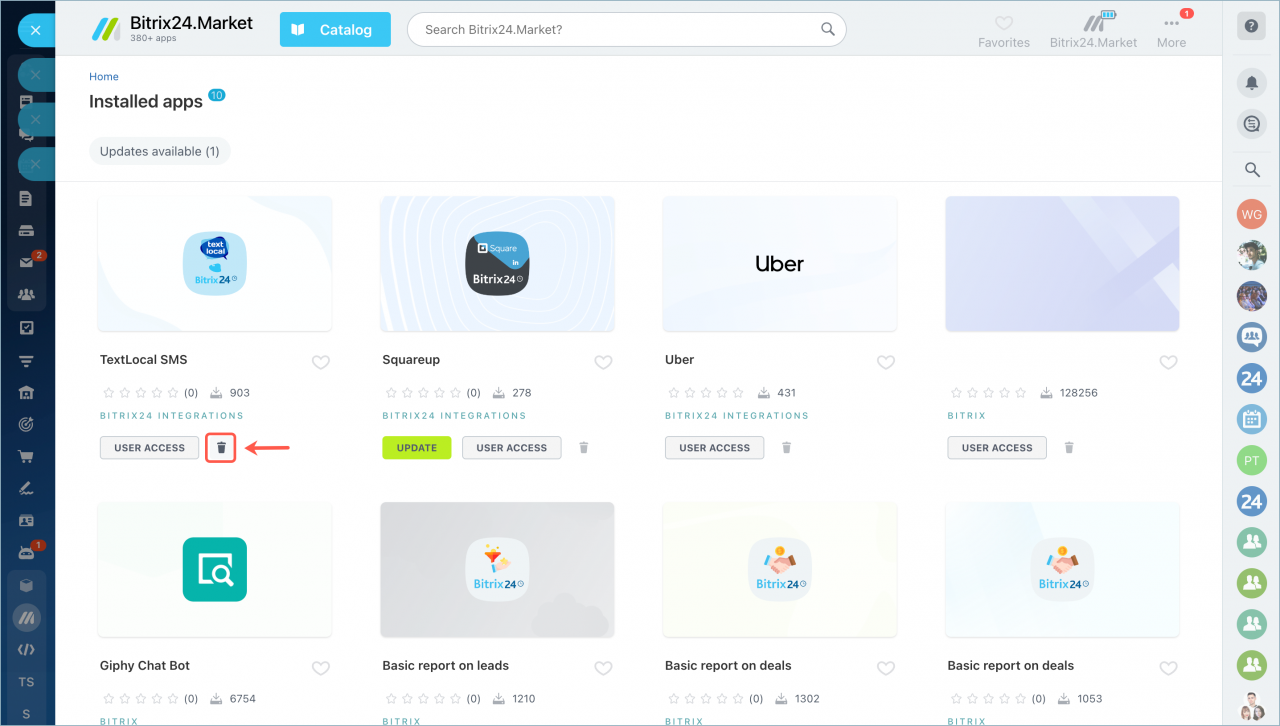
Task: Open the contact card icon in the left sidebar
Action: [27, 521]
